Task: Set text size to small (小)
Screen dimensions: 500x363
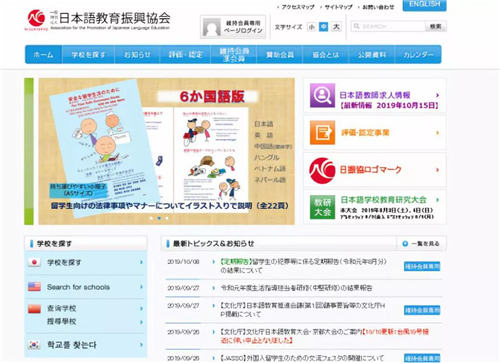Action: [311, 27]
